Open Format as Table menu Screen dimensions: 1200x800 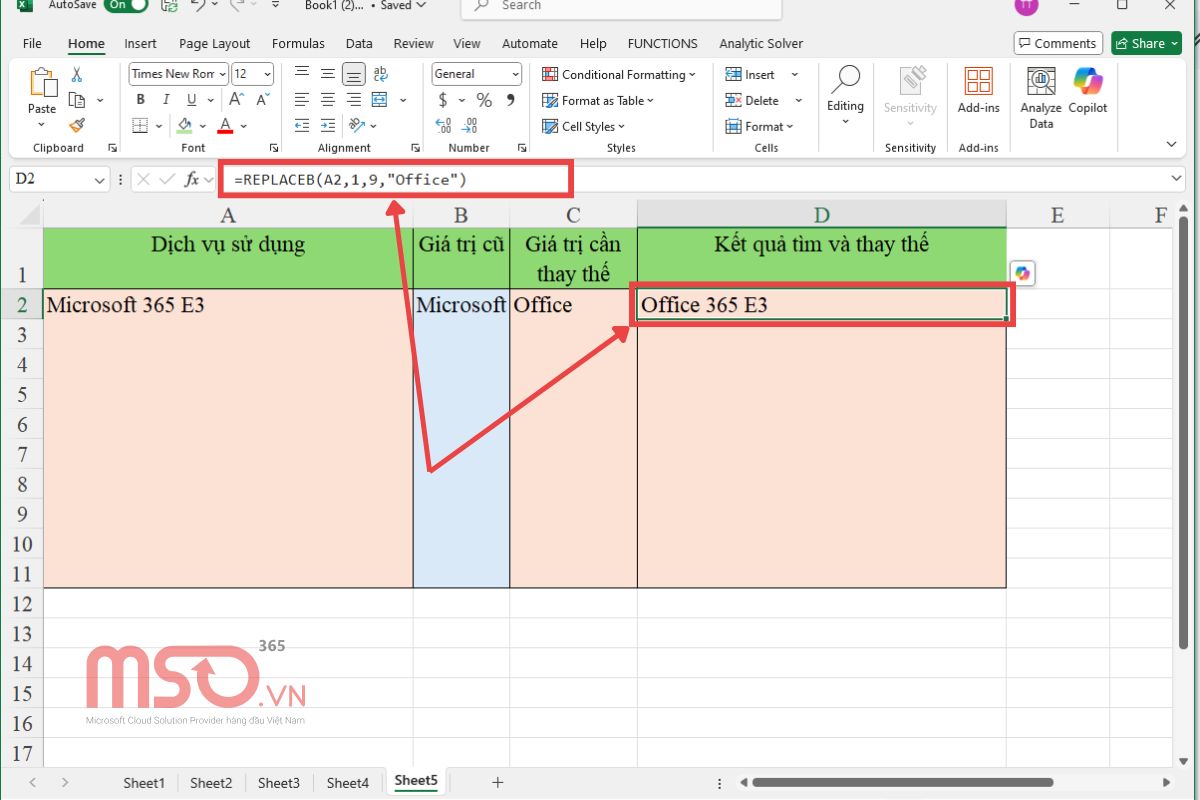(598, 100)
